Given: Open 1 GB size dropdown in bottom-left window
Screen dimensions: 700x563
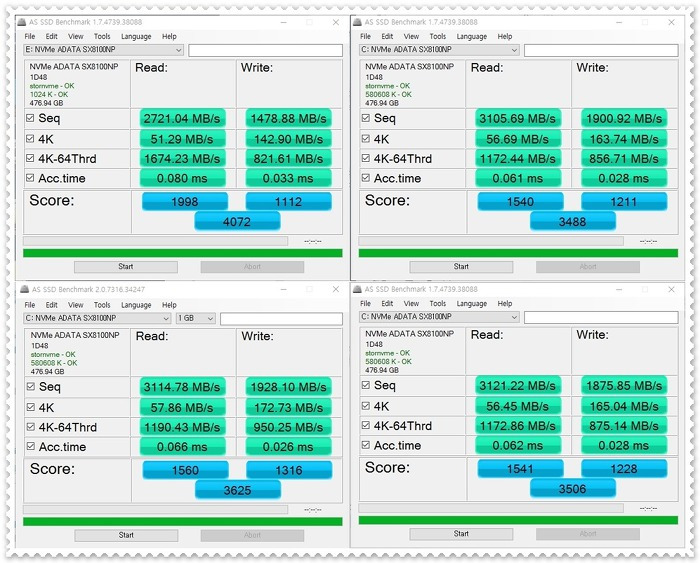Looking at the screenshot, I should [x=196, y=318].
